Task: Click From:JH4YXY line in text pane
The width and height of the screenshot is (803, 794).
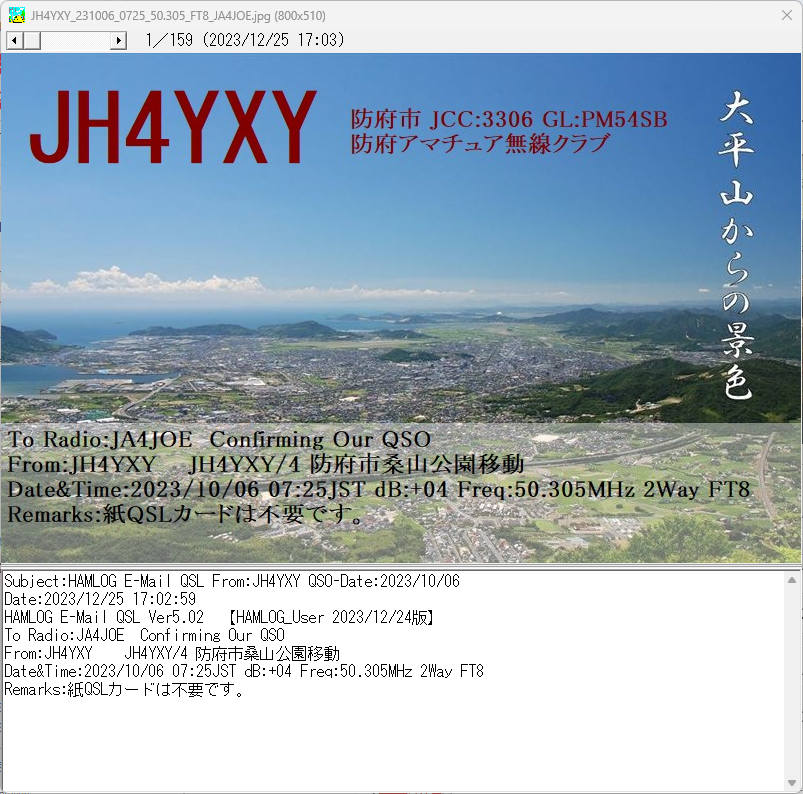Action: pos(172,654)
